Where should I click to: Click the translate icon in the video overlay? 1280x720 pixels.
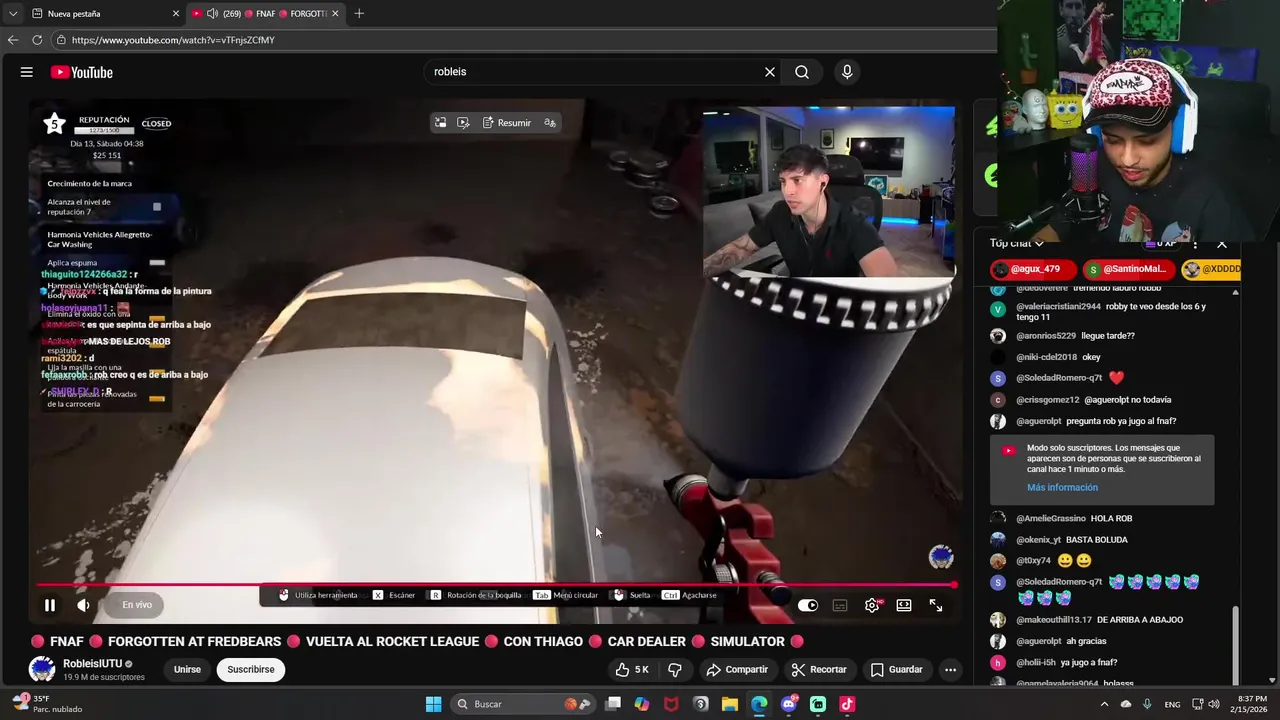tap(550, 123)
